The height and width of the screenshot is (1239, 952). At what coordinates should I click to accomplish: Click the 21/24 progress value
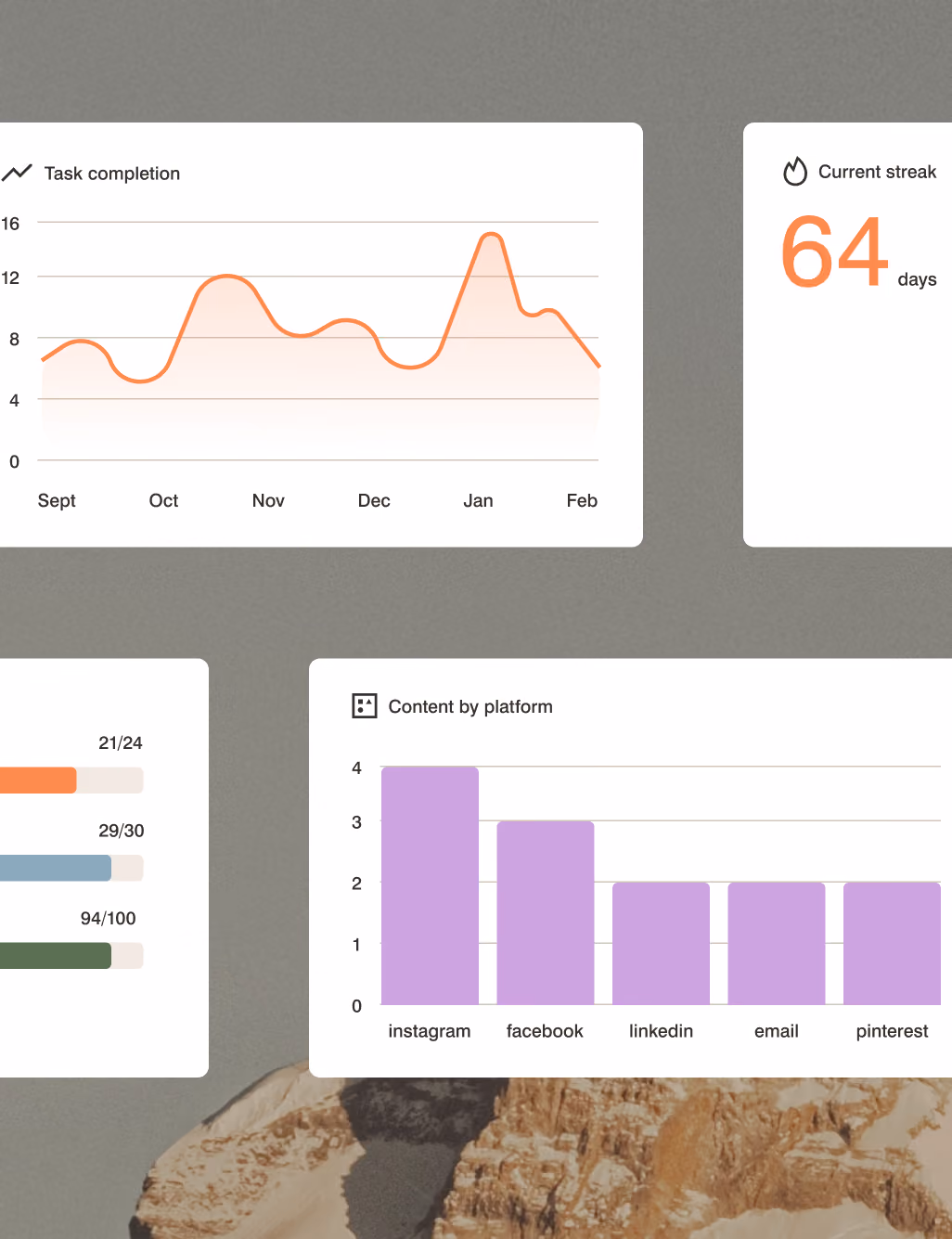(x=121, y=742)
